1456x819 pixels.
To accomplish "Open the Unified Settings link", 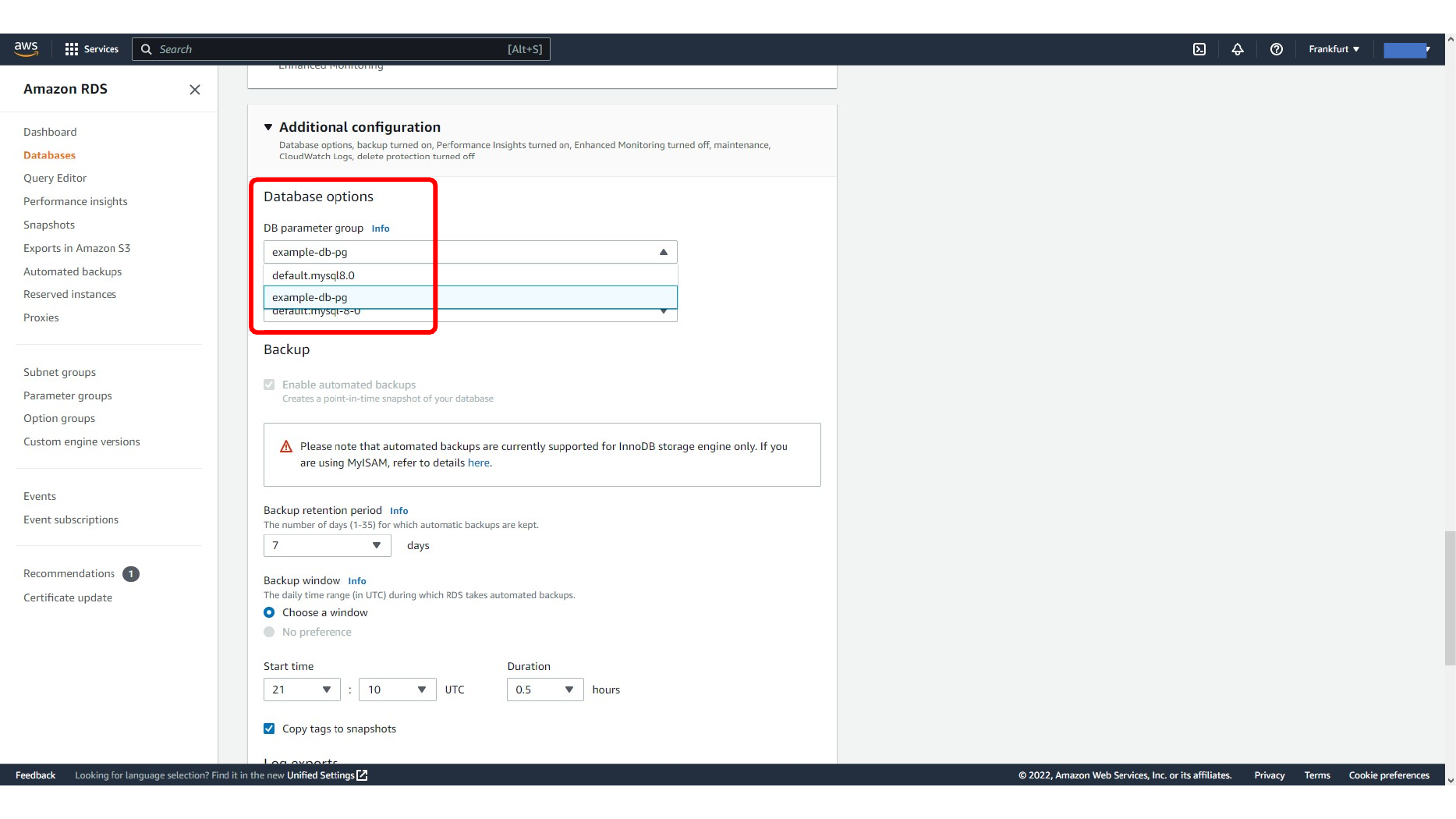I will tap(321, 775).
